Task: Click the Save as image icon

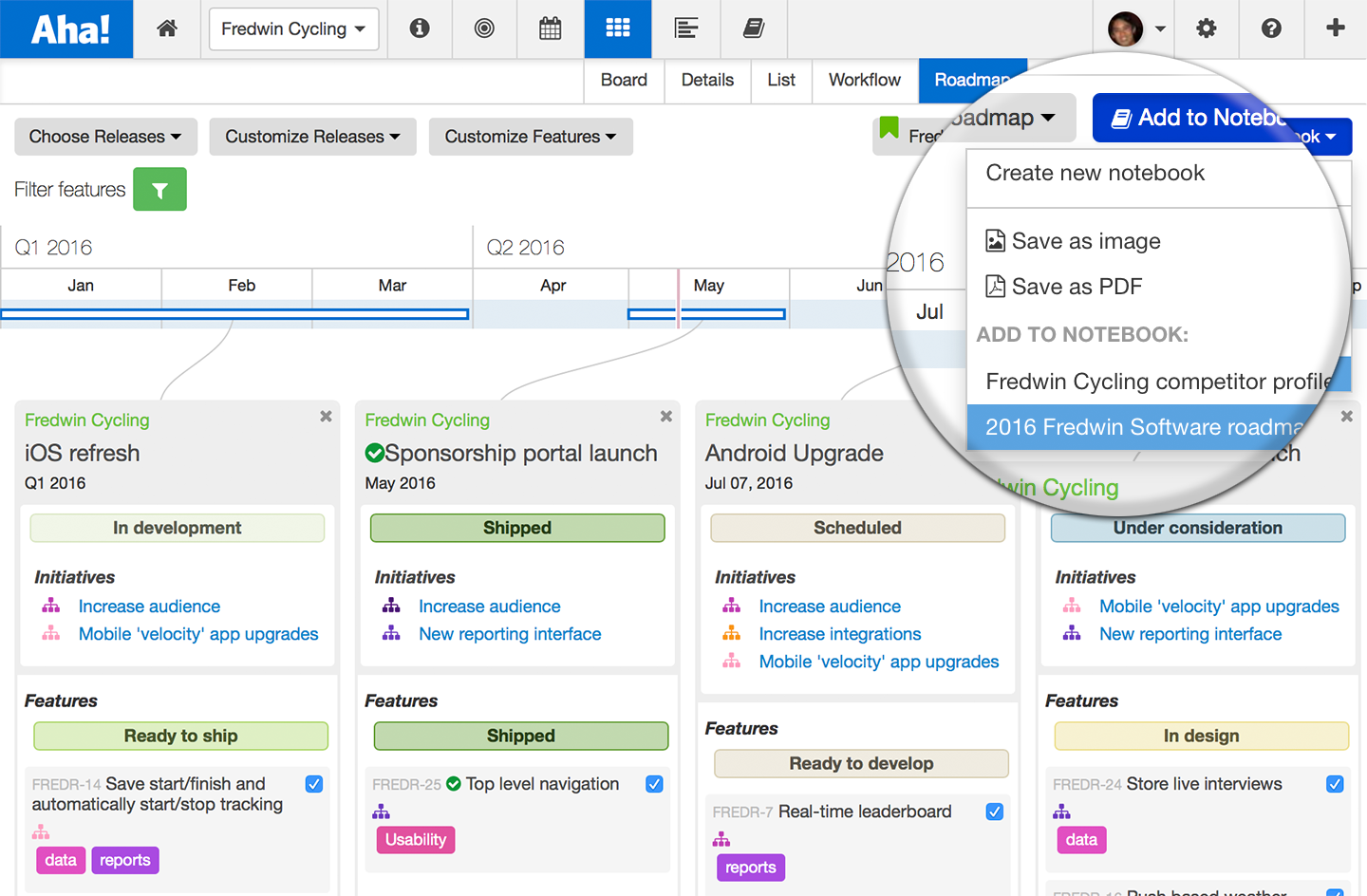Action: [995, 241]
